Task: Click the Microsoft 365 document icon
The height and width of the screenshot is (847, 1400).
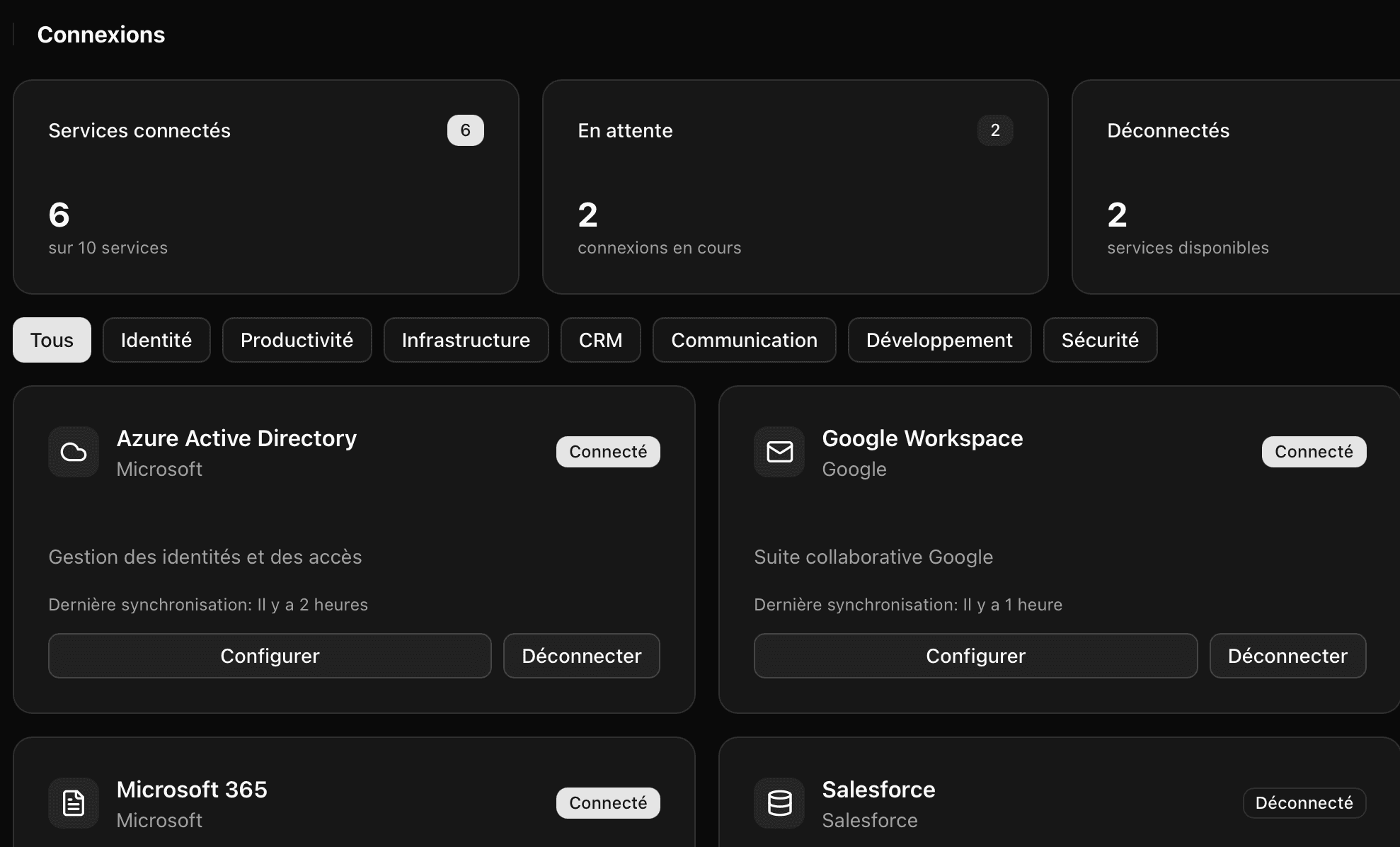Action: click(74, 803)
